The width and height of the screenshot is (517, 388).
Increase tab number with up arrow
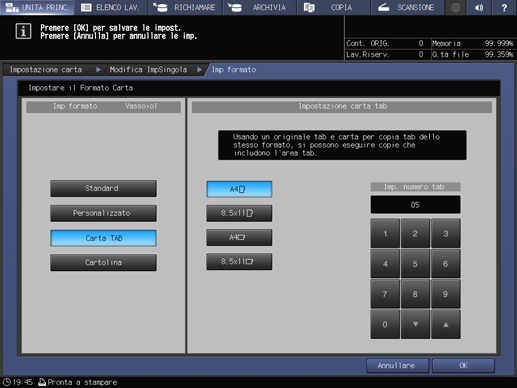pos(446,324)
